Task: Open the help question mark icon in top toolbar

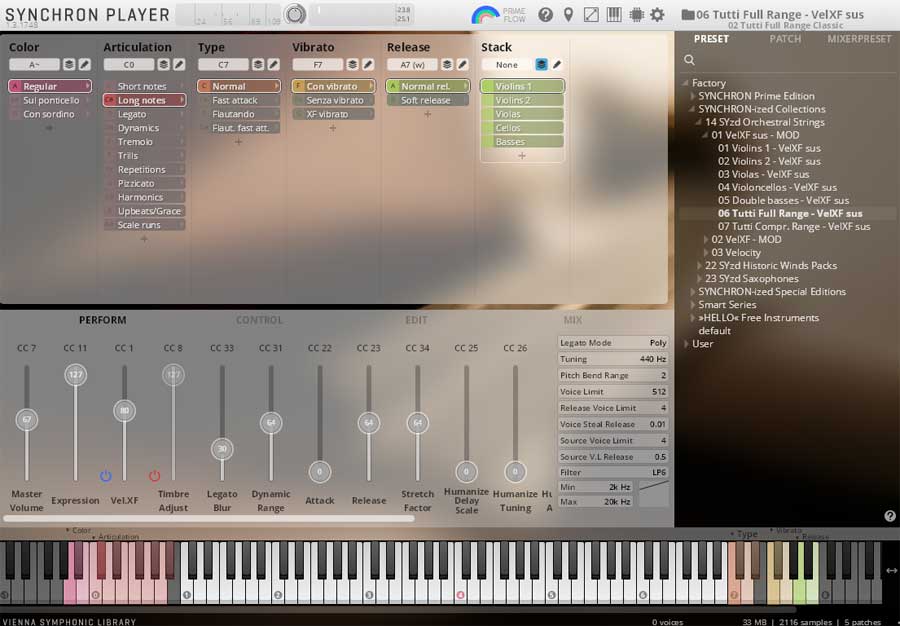Action: point(545,14)
